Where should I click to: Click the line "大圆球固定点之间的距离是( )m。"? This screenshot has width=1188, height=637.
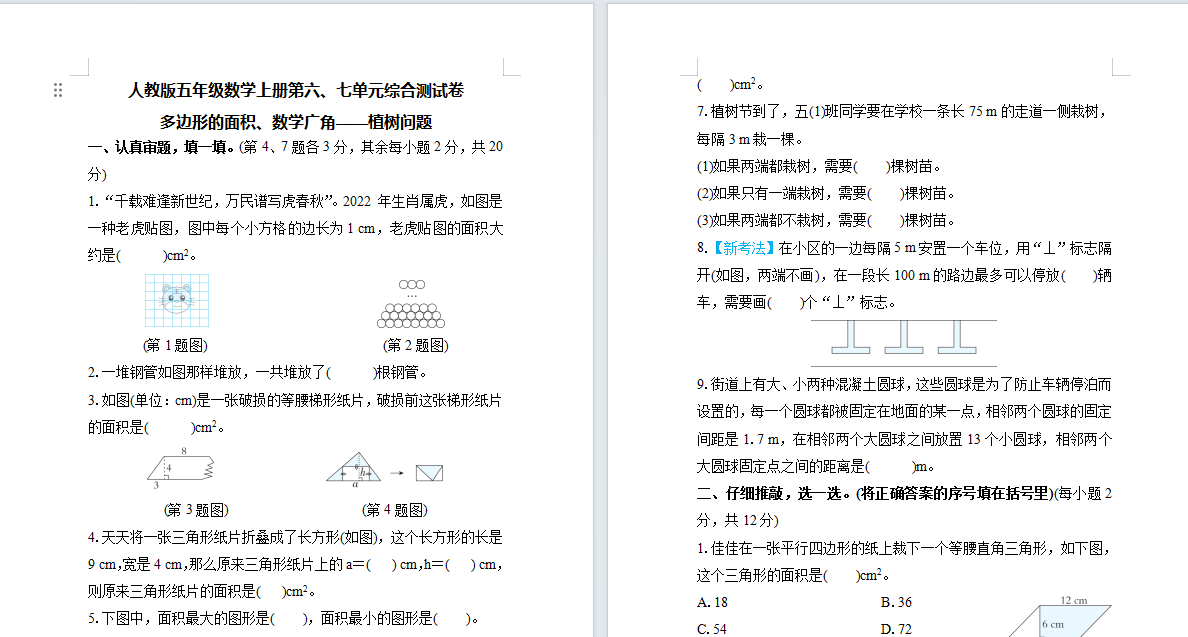(816, 467)
